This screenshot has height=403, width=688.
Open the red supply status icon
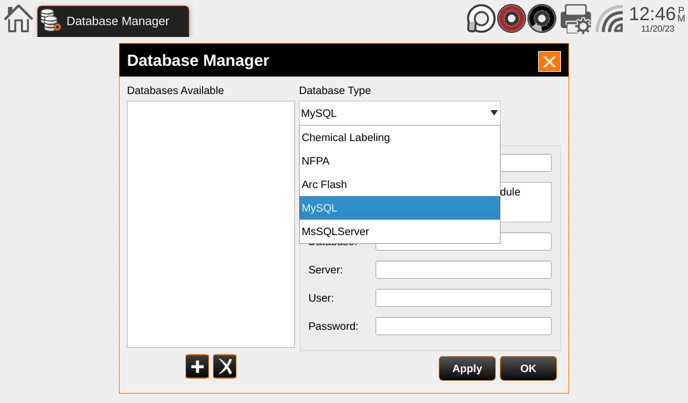(x=511, y=18)
